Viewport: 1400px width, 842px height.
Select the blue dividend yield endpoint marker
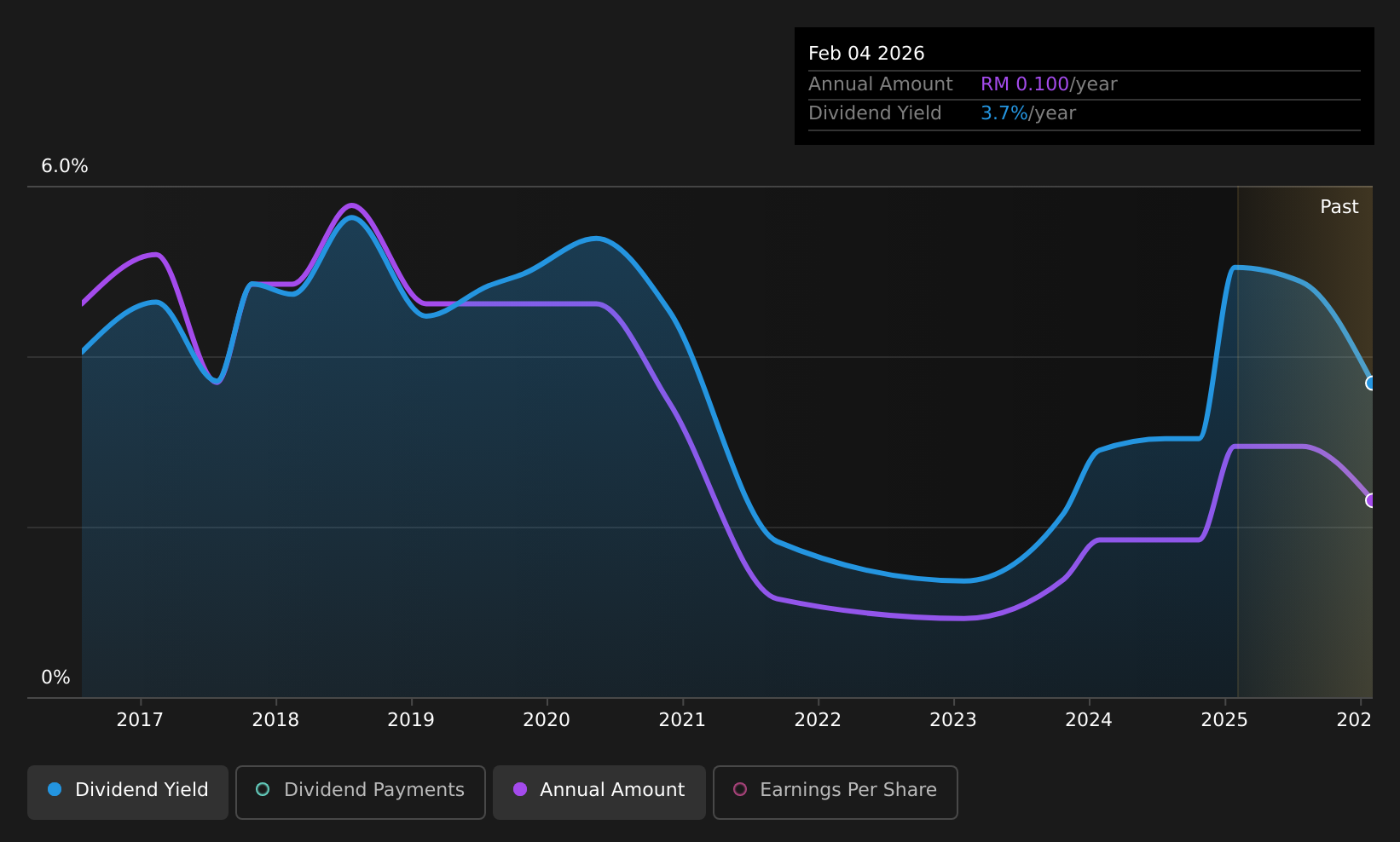pyautogui.click(x=1371, y=384)
